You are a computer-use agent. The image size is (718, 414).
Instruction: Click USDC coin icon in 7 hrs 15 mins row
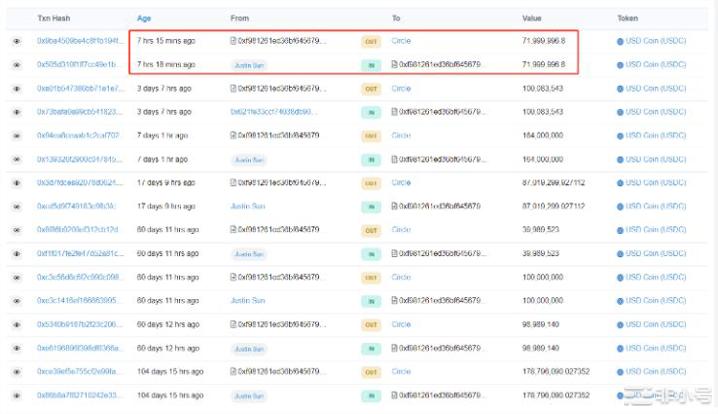coord(620,41)
